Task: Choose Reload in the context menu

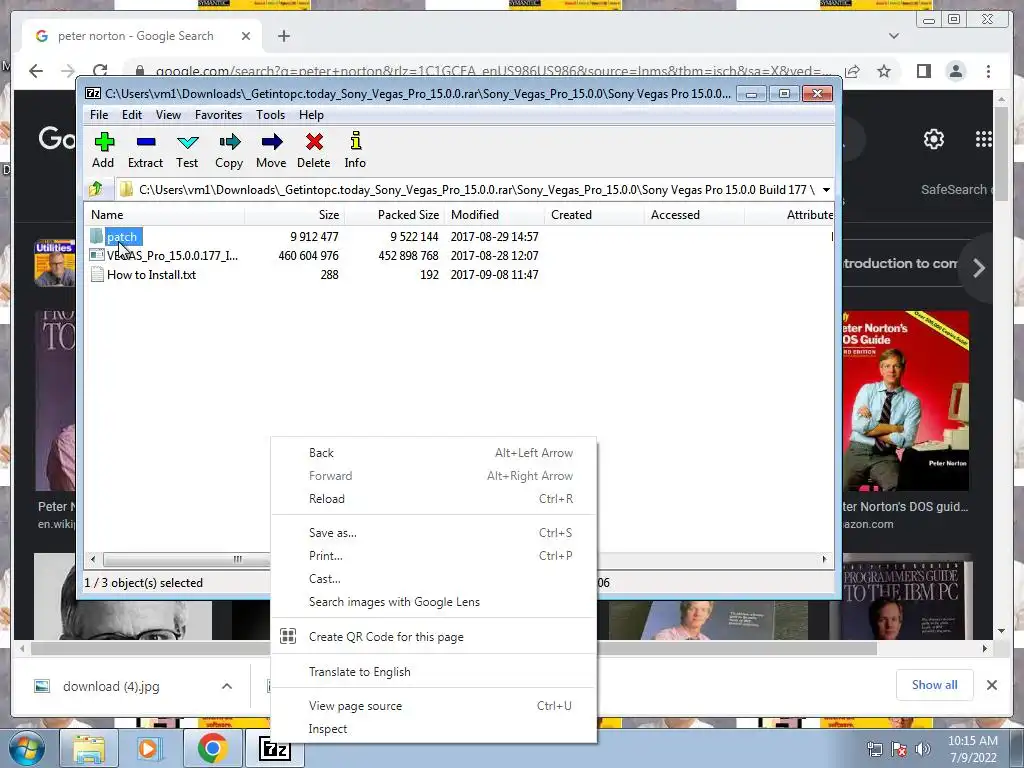Action: pos(434,499)
